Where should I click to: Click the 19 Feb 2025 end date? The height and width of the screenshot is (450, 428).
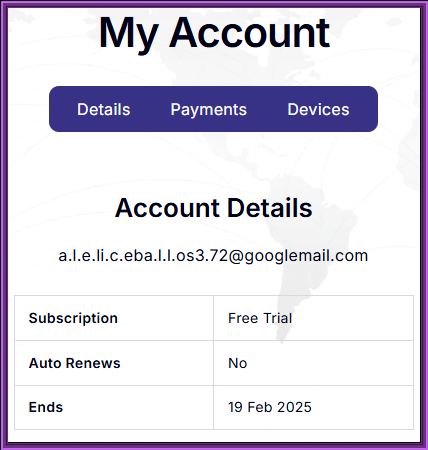coord(270,407)
